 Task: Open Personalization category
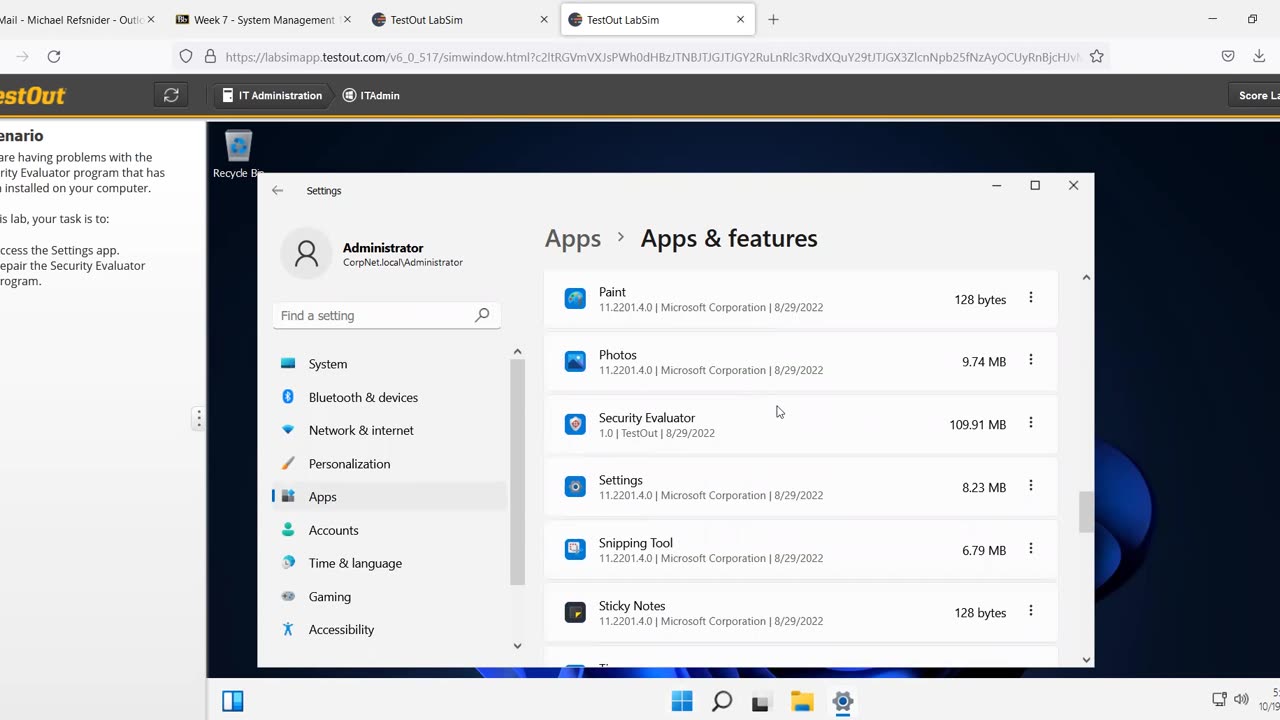click(389, 464)
